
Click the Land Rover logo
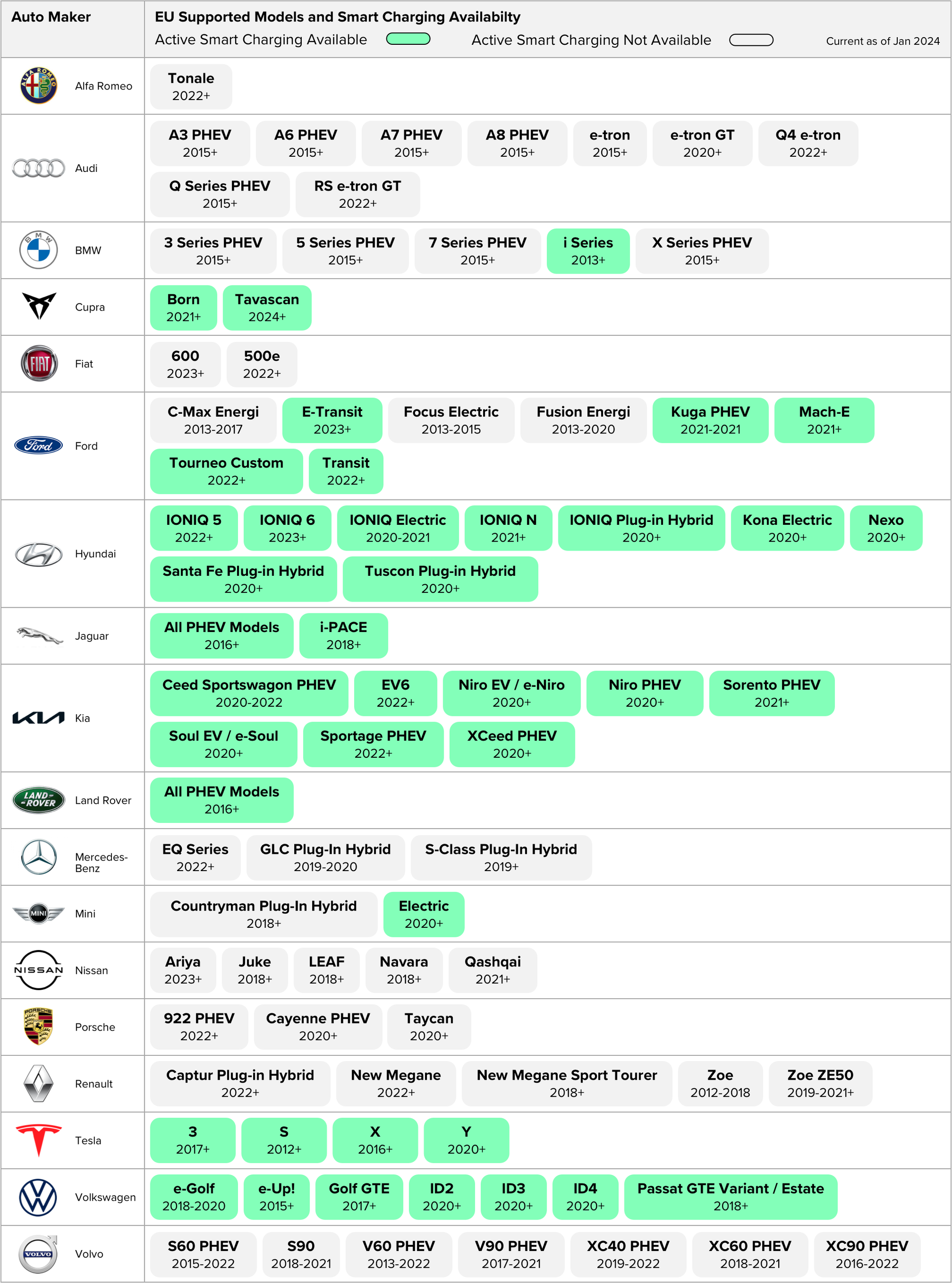pos(39,800)
